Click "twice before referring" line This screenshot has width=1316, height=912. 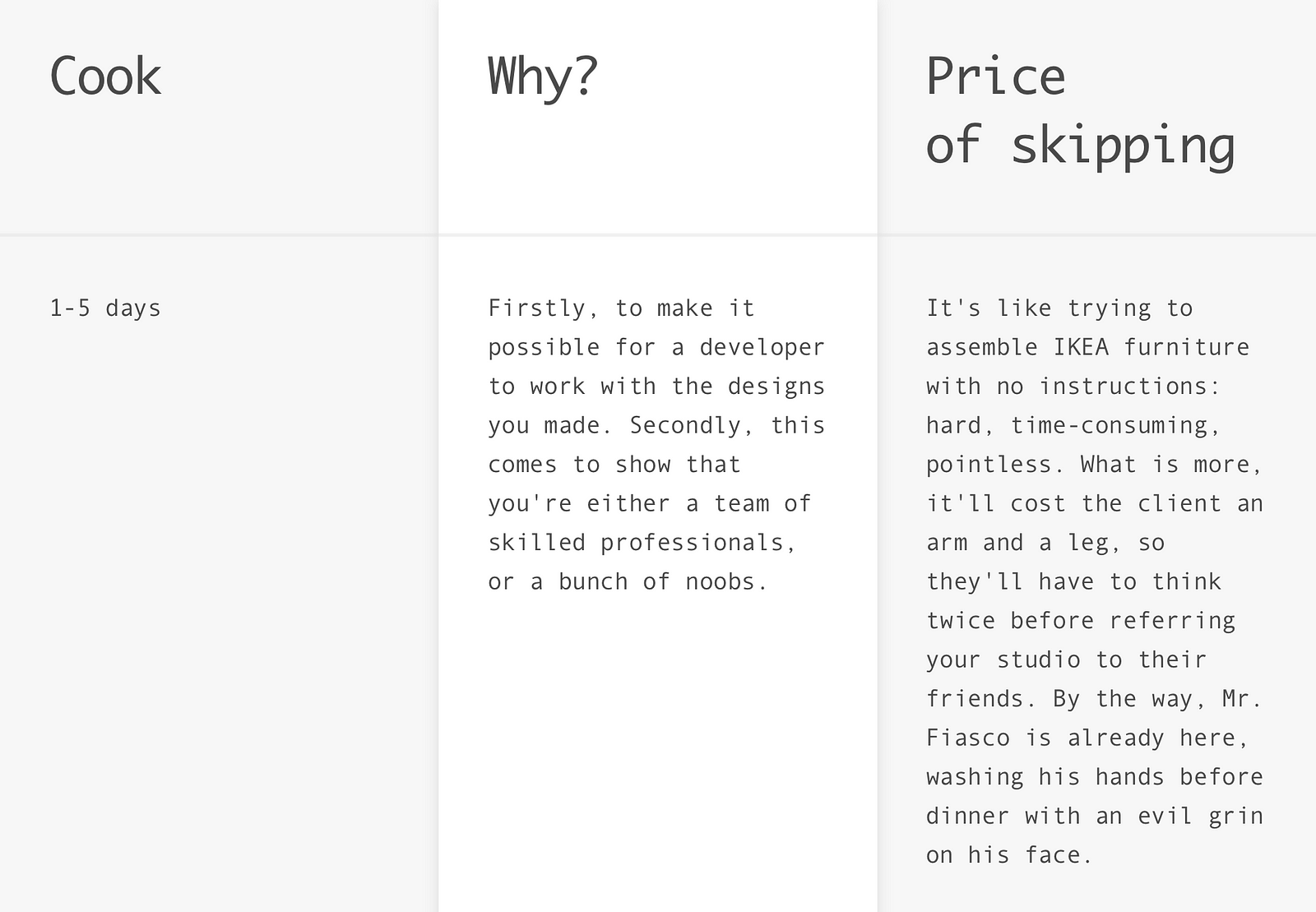pos(1081,621)
